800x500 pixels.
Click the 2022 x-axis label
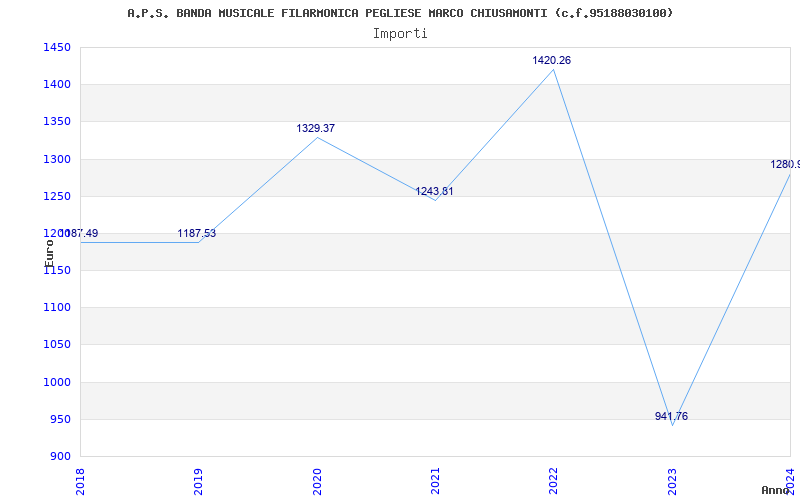tap(554, 481)
